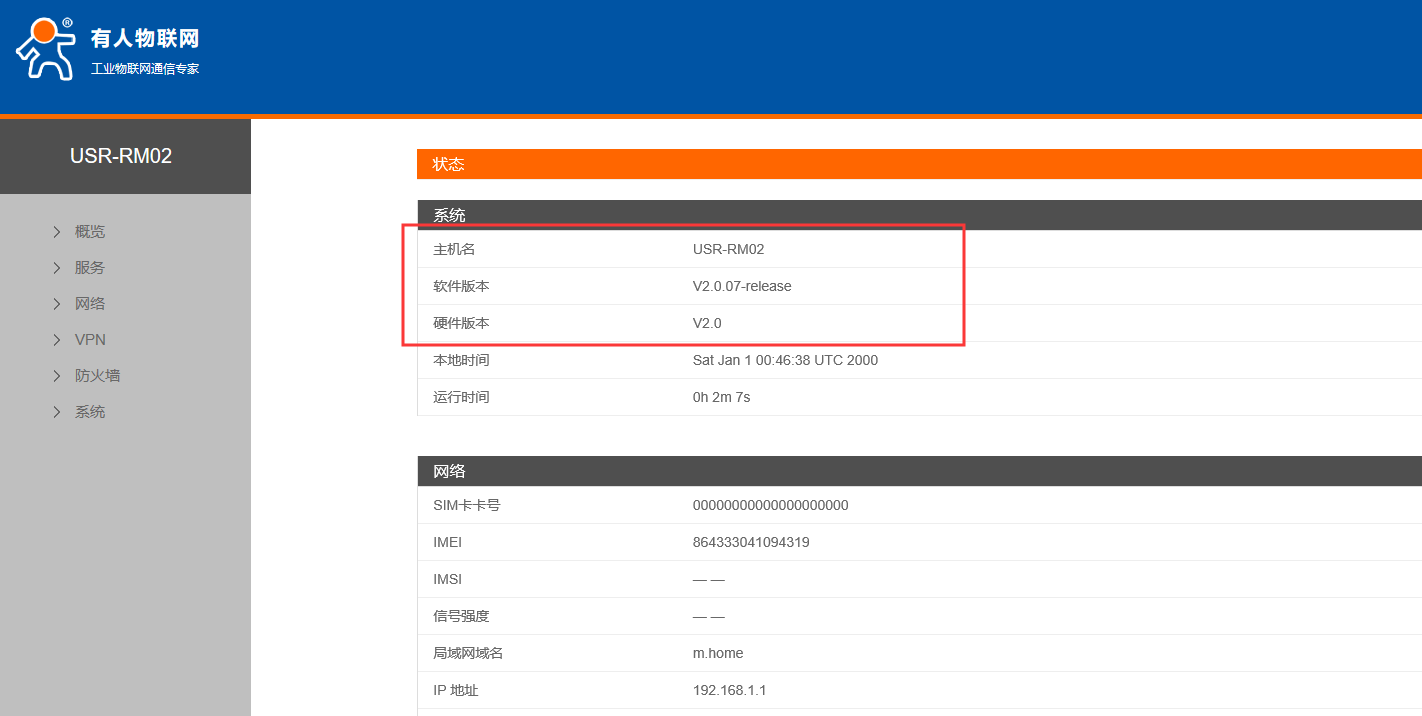Click the IP address 192.168.1.1

point(729,690)
